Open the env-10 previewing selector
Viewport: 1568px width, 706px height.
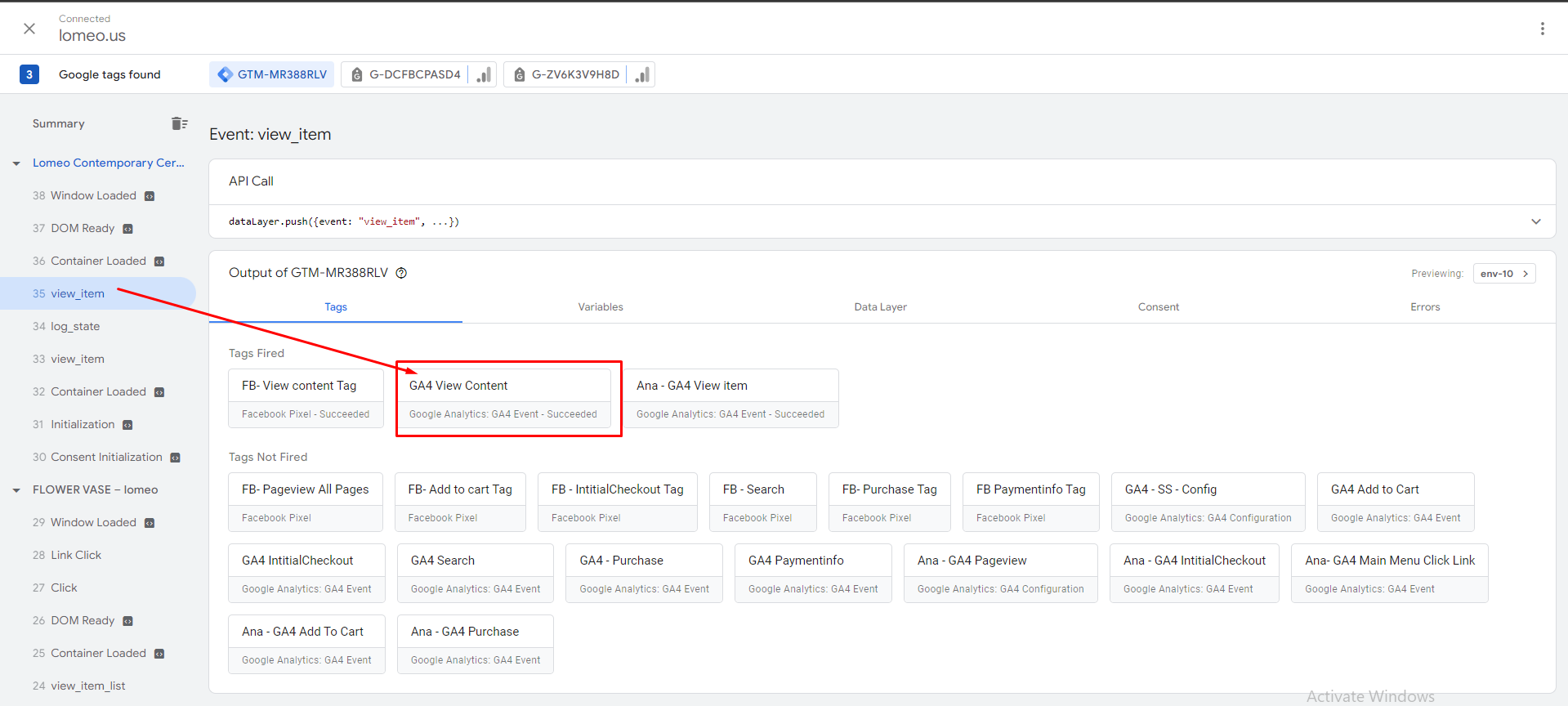(1503, 274)
